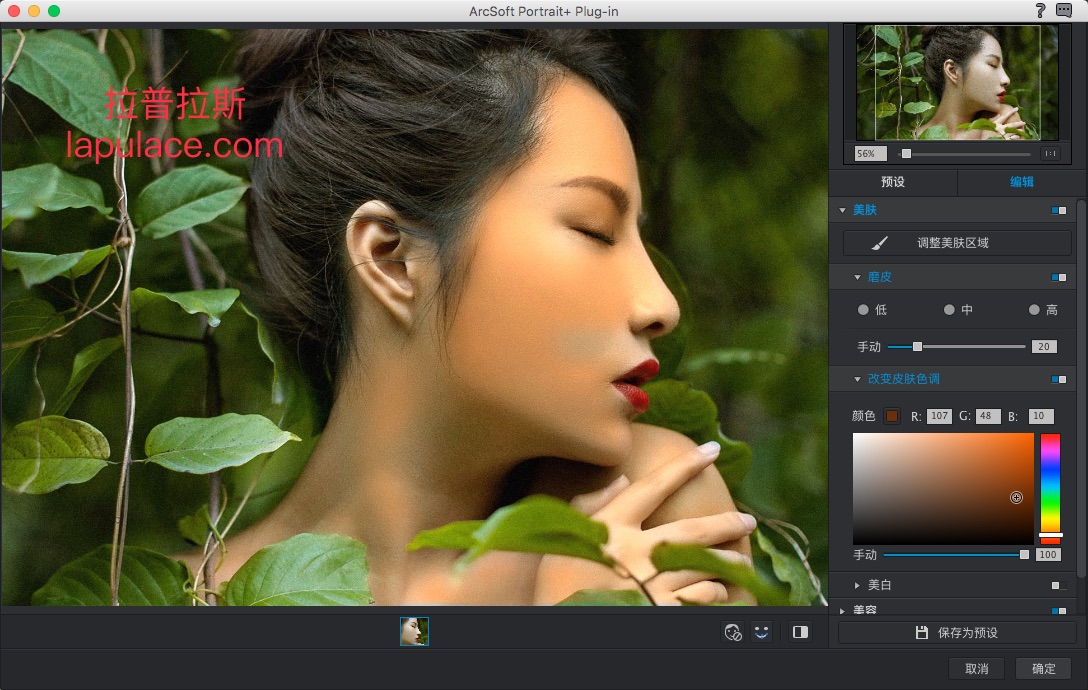Click the face with slash icon
This screenshot has height=690, width=1088.
733,632
